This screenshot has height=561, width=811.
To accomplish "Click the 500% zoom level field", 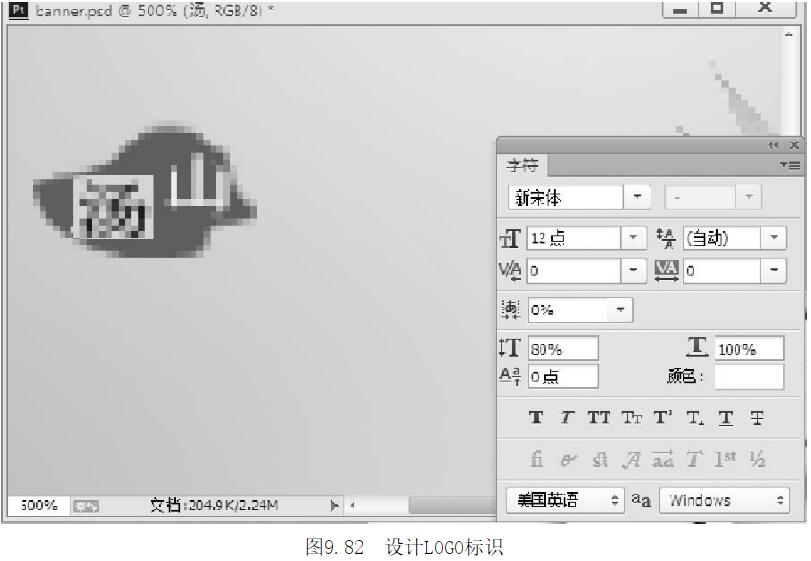I will point(39,505).
